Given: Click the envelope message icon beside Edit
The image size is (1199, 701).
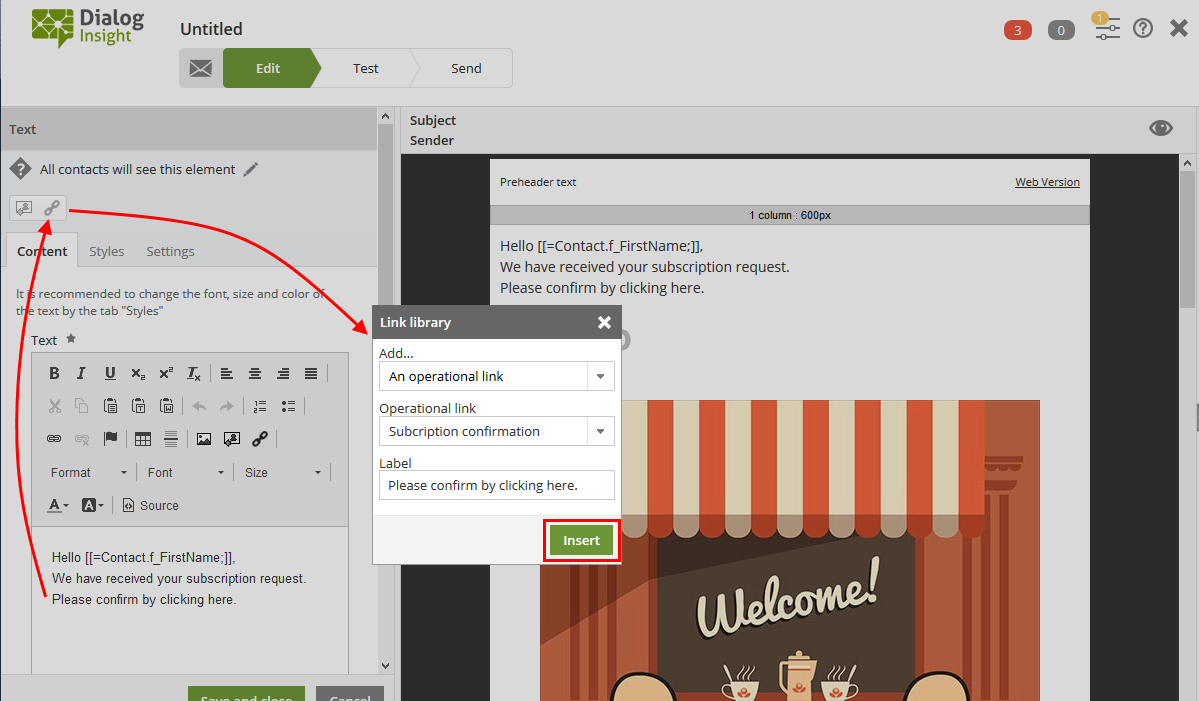Looking at the screenshot, I should (x=201, y=68).
